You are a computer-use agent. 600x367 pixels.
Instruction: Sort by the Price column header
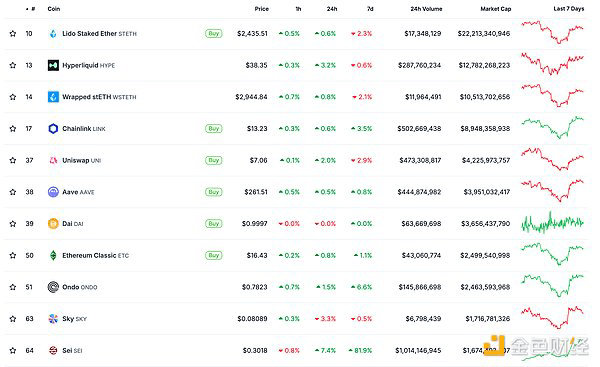(x=262, y=9)
